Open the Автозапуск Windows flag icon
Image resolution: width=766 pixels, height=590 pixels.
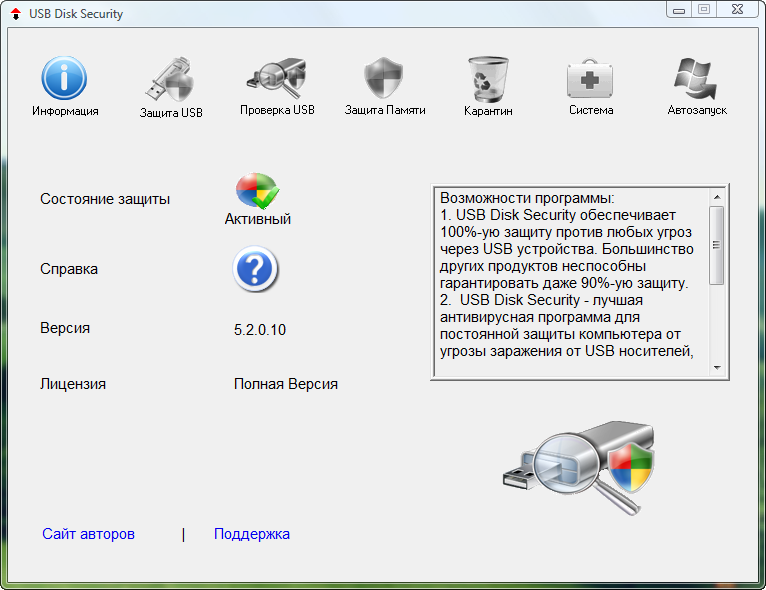(696, 78)
